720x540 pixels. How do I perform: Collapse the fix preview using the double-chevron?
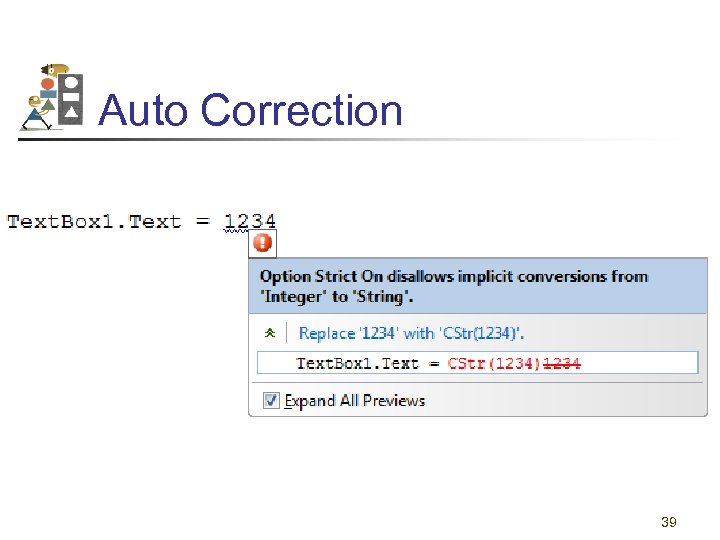269,333
